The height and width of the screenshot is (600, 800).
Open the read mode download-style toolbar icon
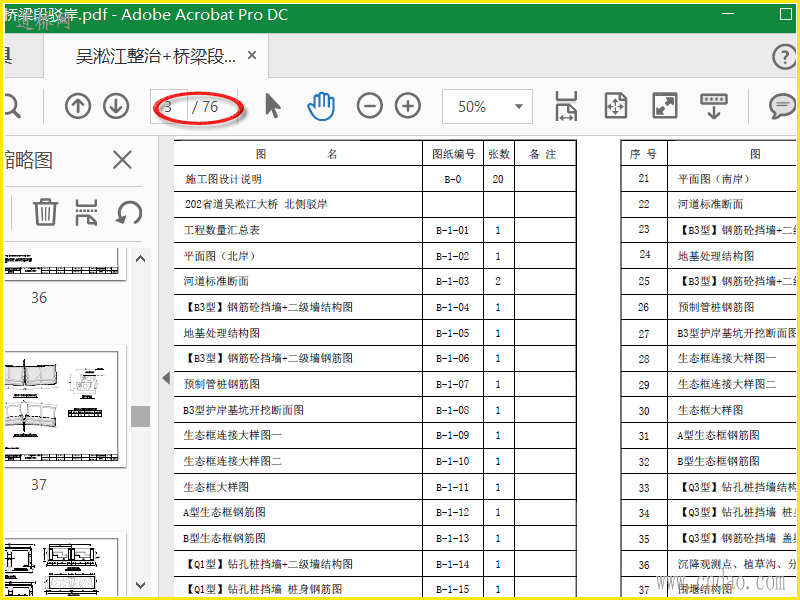pyautogui.click(x=714, y=106)
